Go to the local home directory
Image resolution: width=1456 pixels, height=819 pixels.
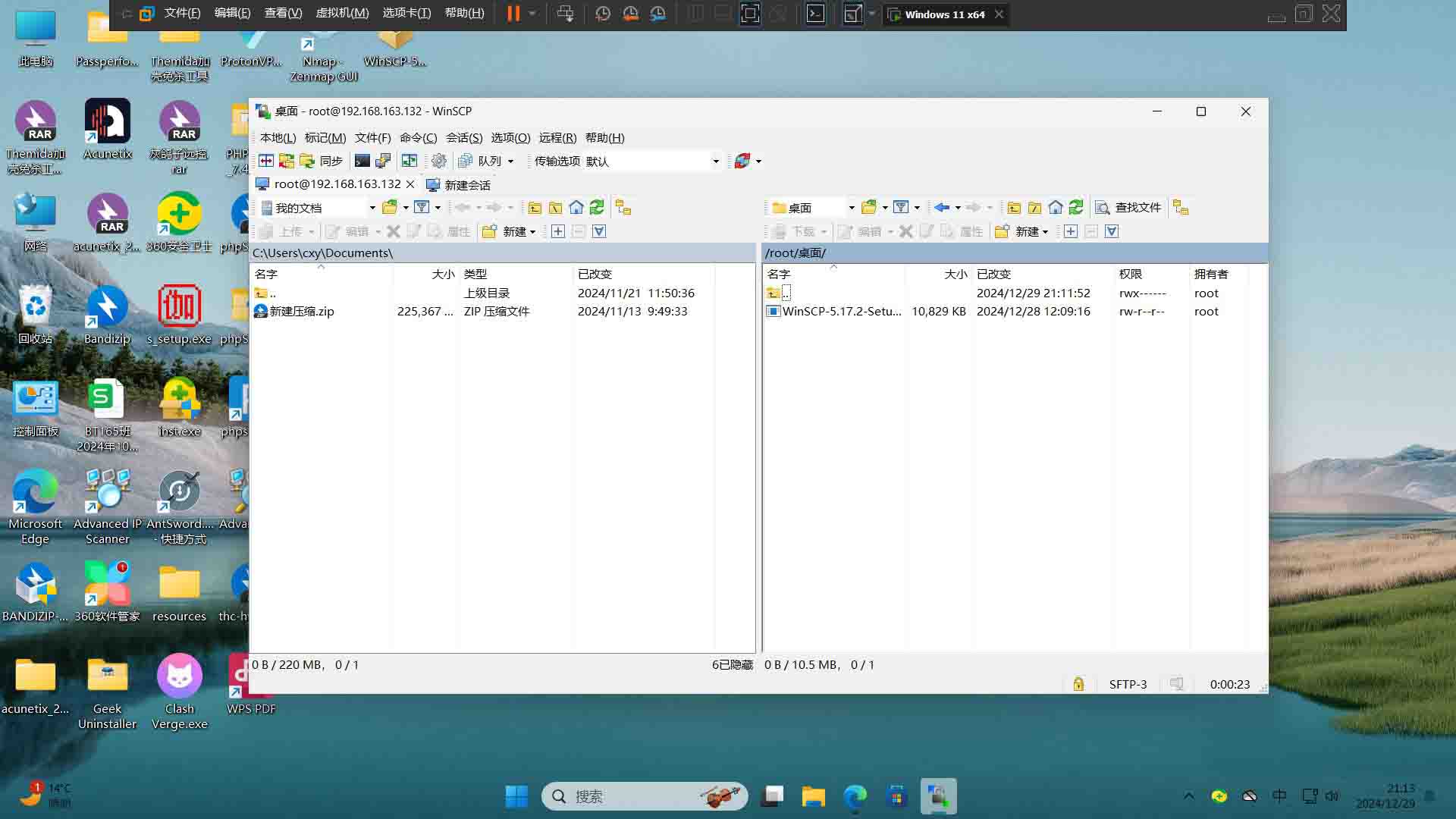coord(576,207)
